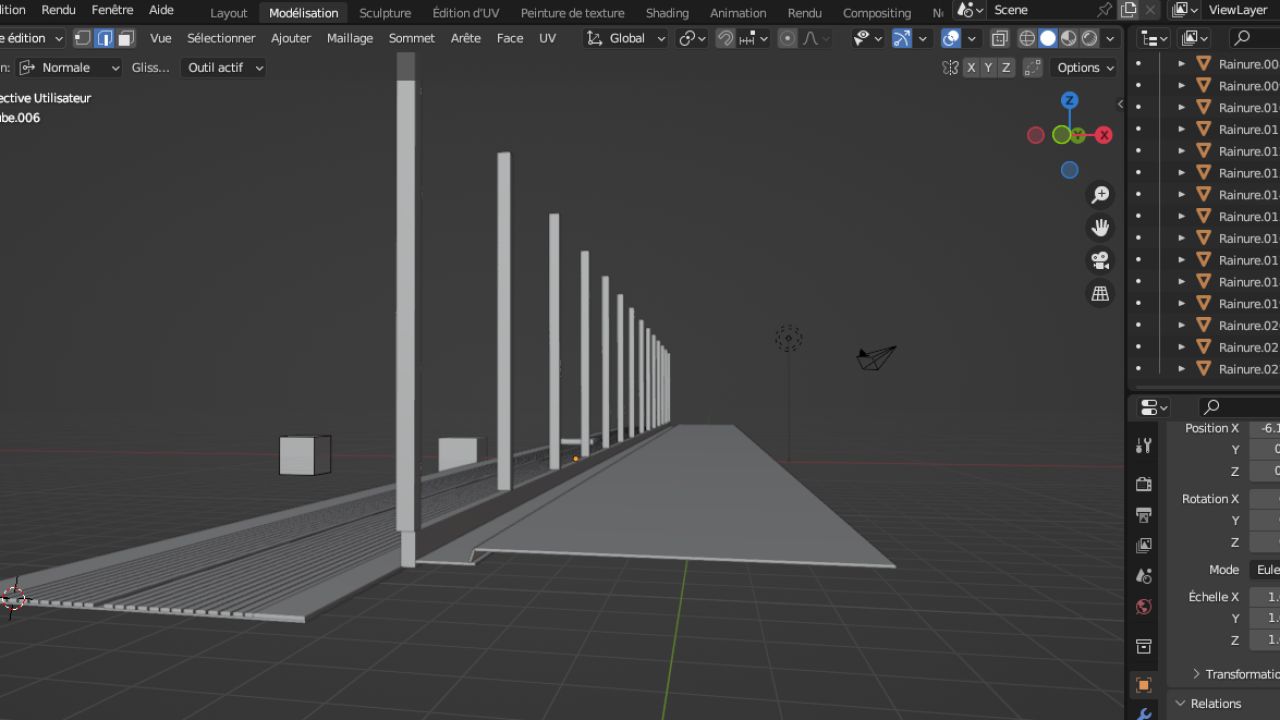Toggle viewport overlays button
This screenshot has height=720, width=1280.
pyautogui.click(x=951, y=38)
